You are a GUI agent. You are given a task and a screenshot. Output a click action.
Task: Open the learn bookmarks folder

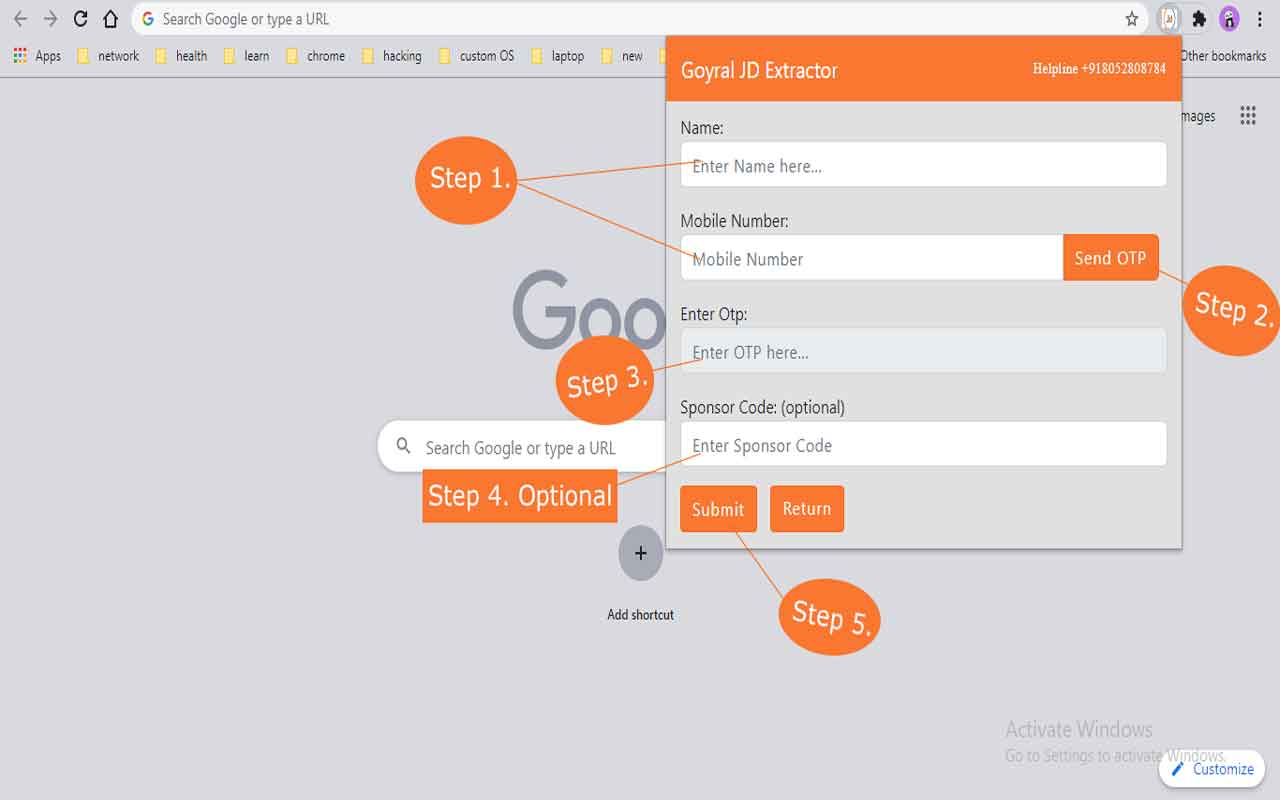coord(246,56)
